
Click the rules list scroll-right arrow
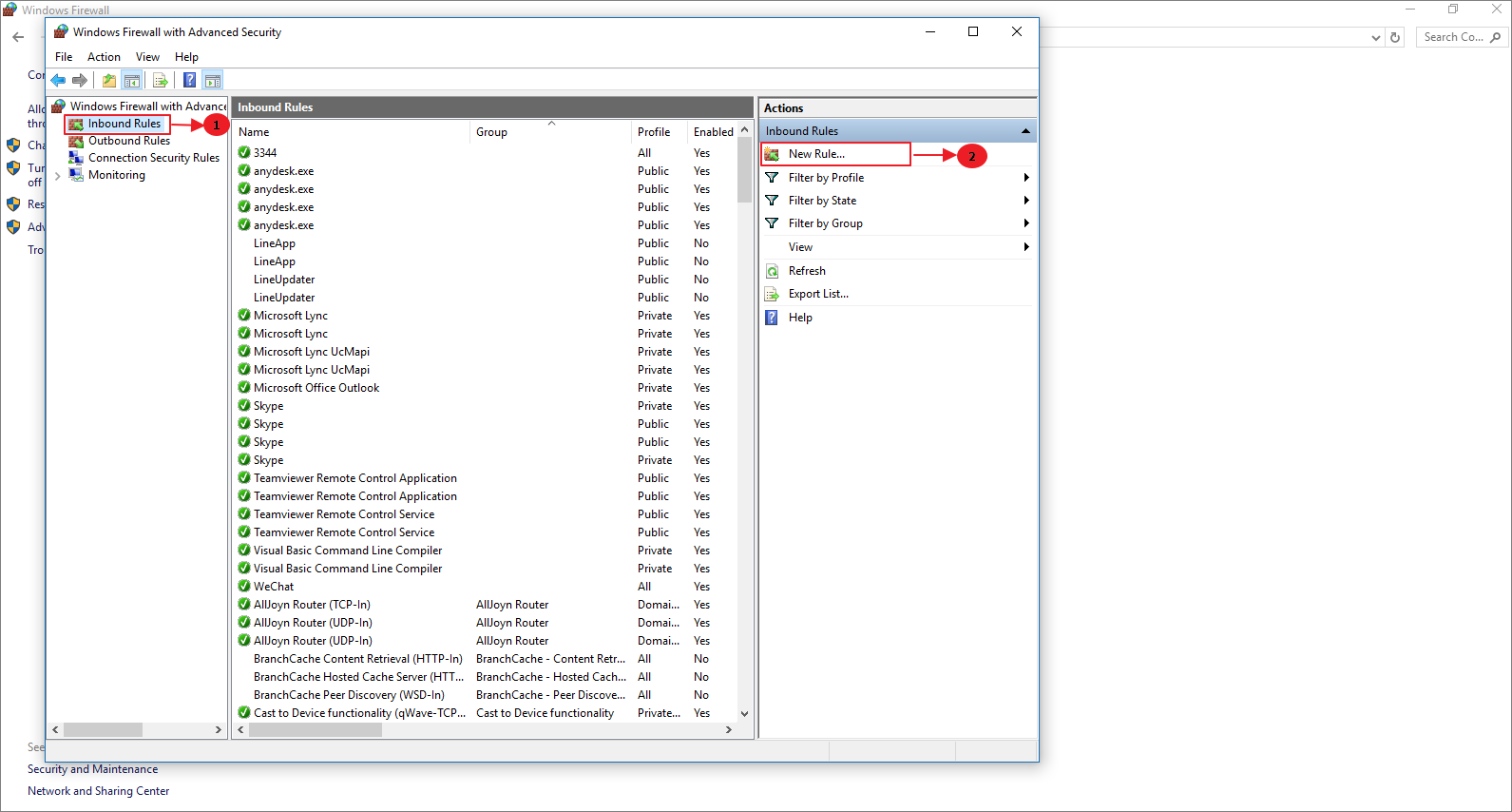tap(729, 730)
